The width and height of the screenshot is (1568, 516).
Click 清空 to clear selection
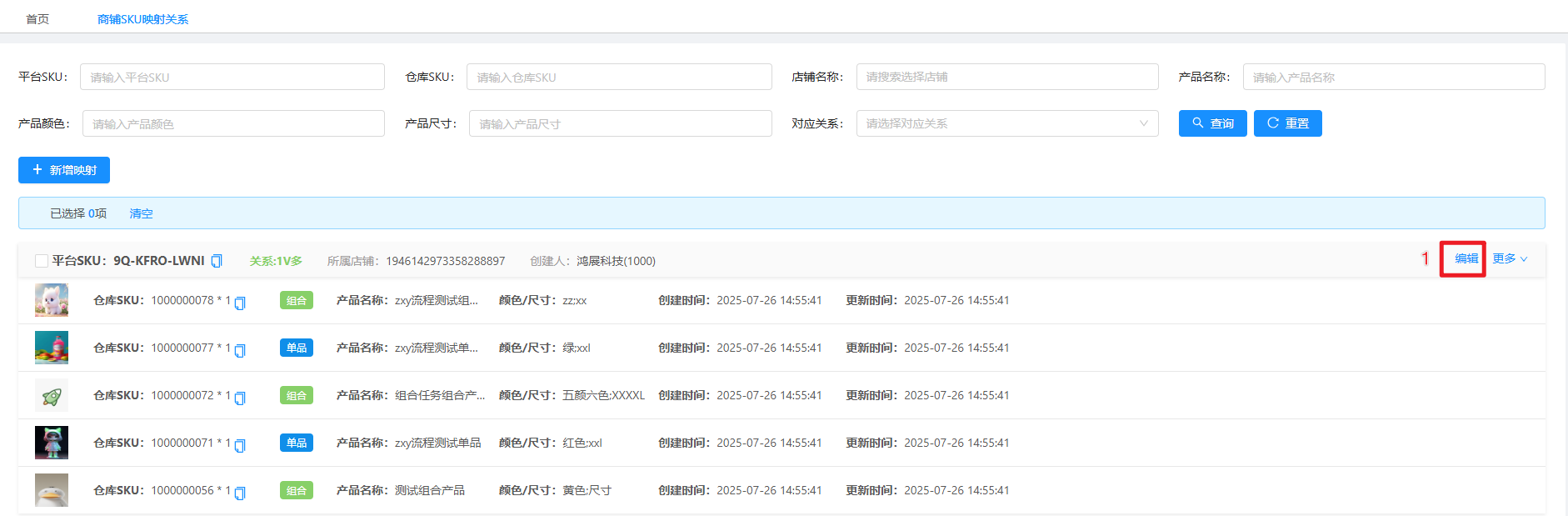point(141,213)
